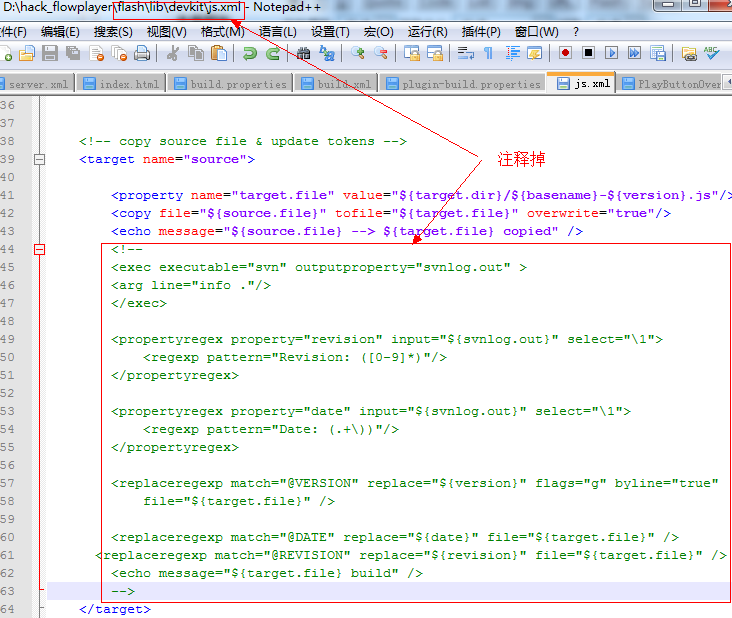Toggle Show All Characters pilcrow icon
The height and width of the screenshot is (618, 732).
pos(488,53)
